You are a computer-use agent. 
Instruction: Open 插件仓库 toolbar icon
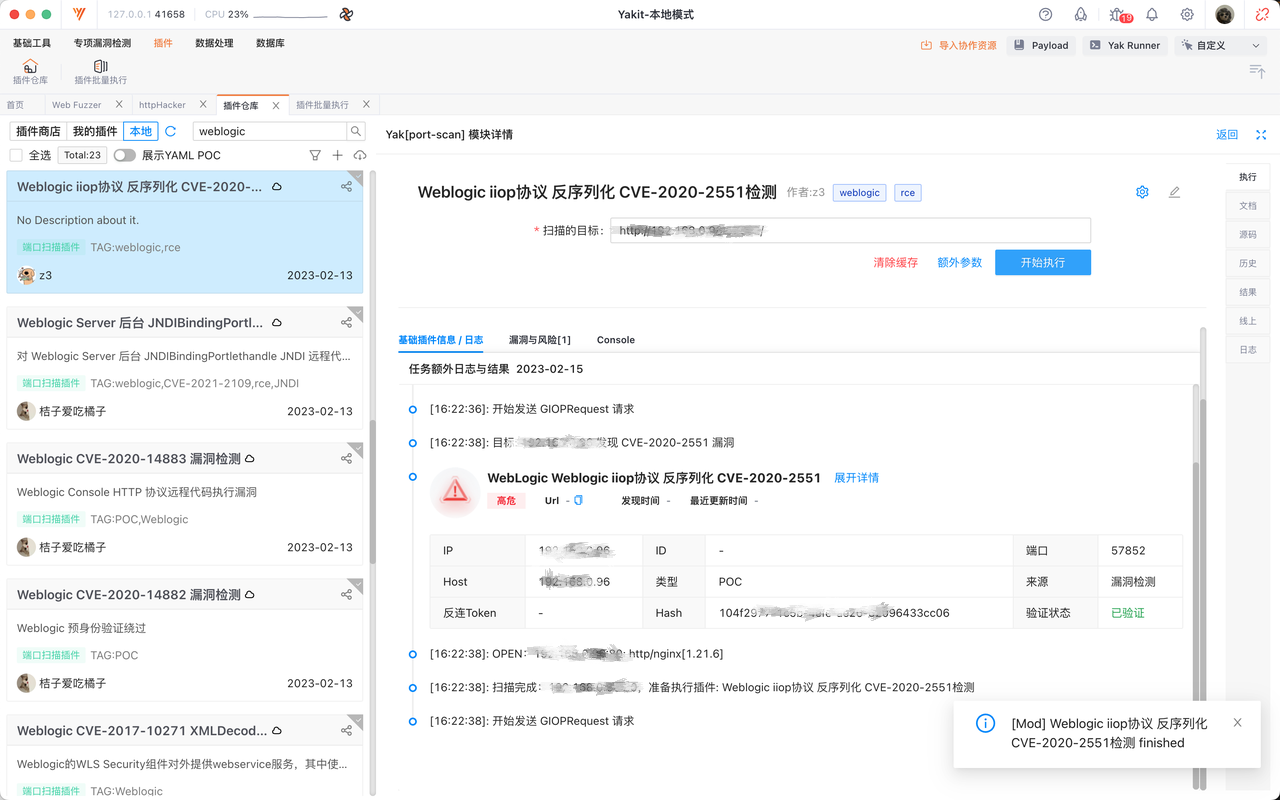pyautogui.click(x=30, y=72)
